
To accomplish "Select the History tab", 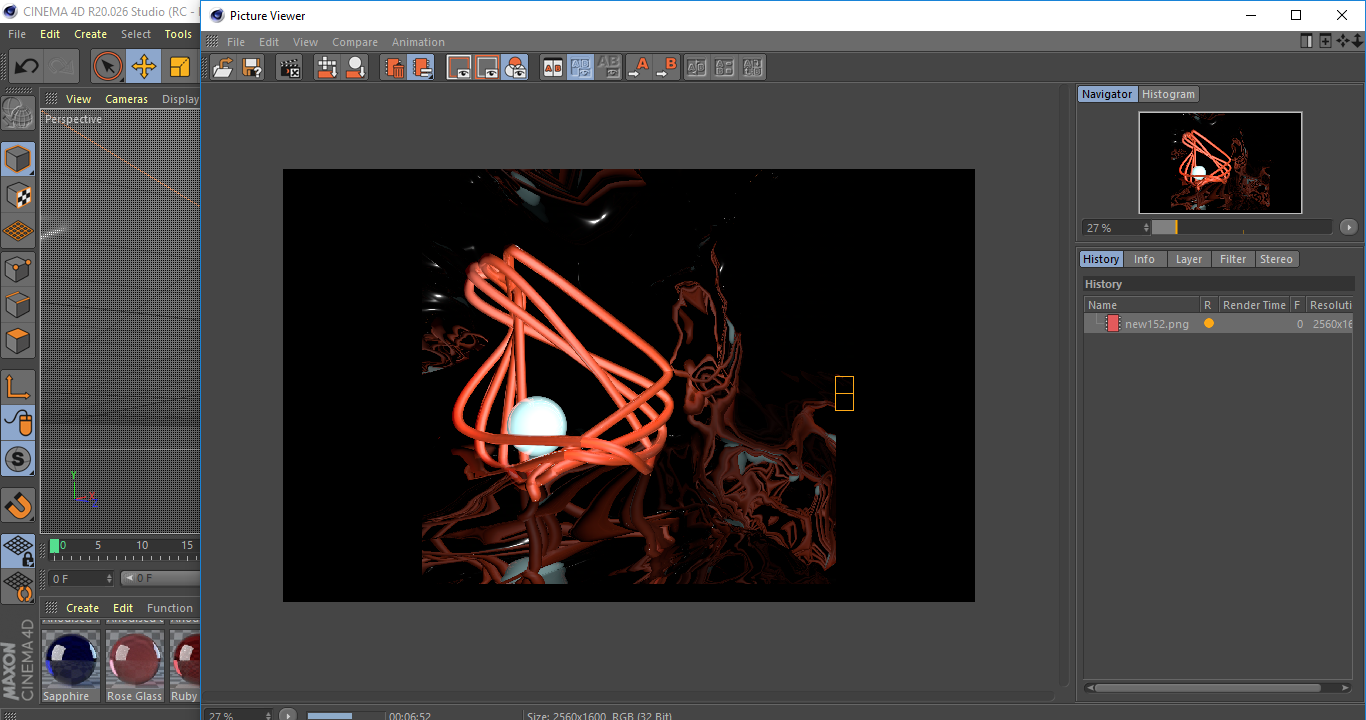I will [x=1101, y=259].
